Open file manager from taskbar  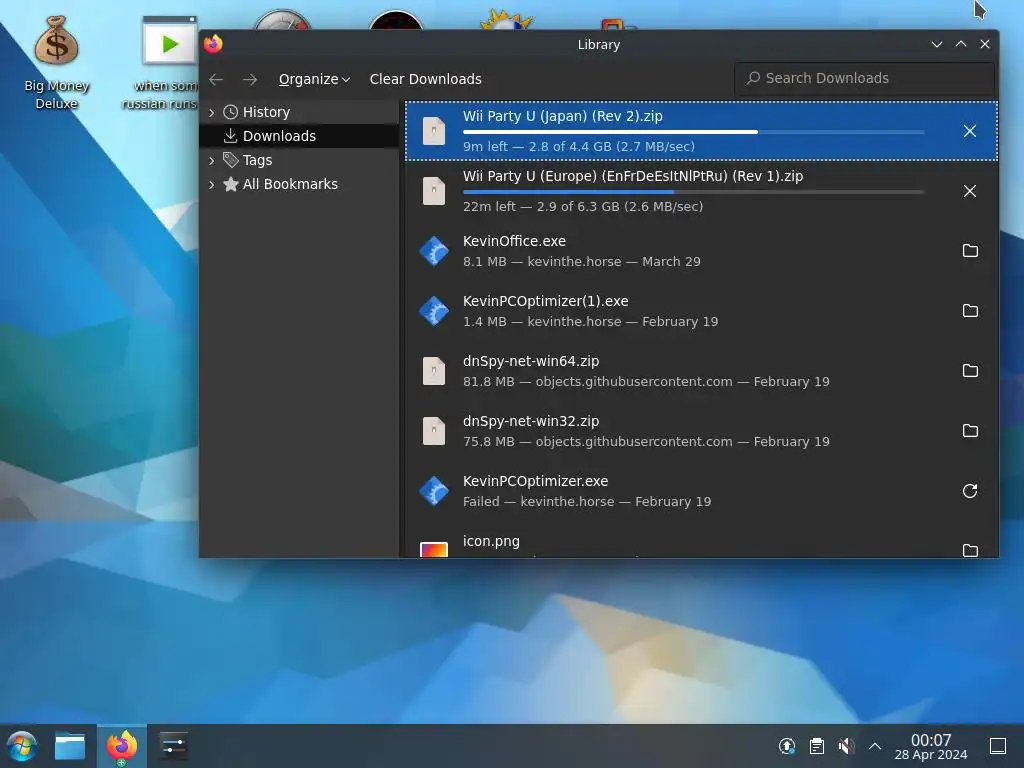coord(70,746)
